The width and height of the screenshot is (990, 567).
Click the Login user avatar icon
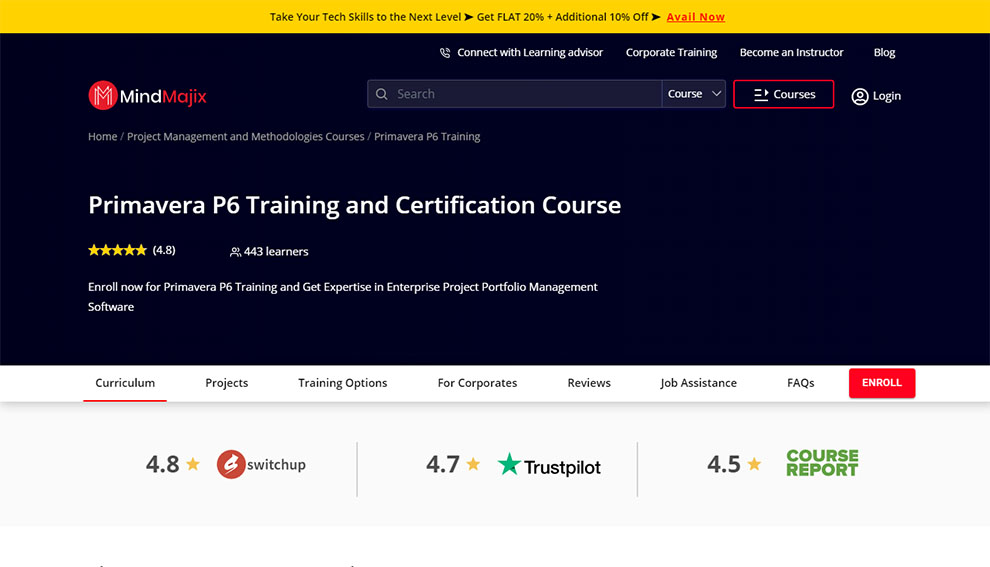point(859,96)
